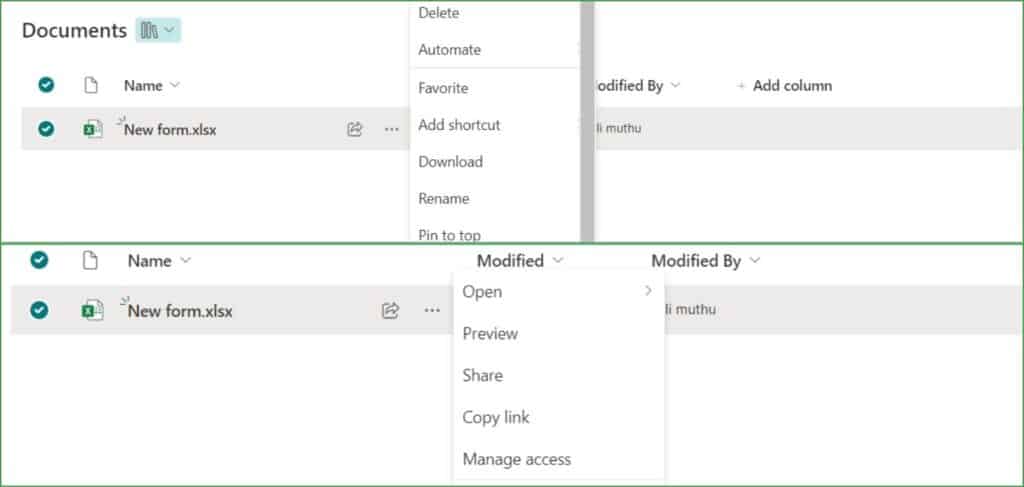Click the context menu's vertical scrollbar
The width and height of the screenshot is (1024, 487).
click(587, 121)
